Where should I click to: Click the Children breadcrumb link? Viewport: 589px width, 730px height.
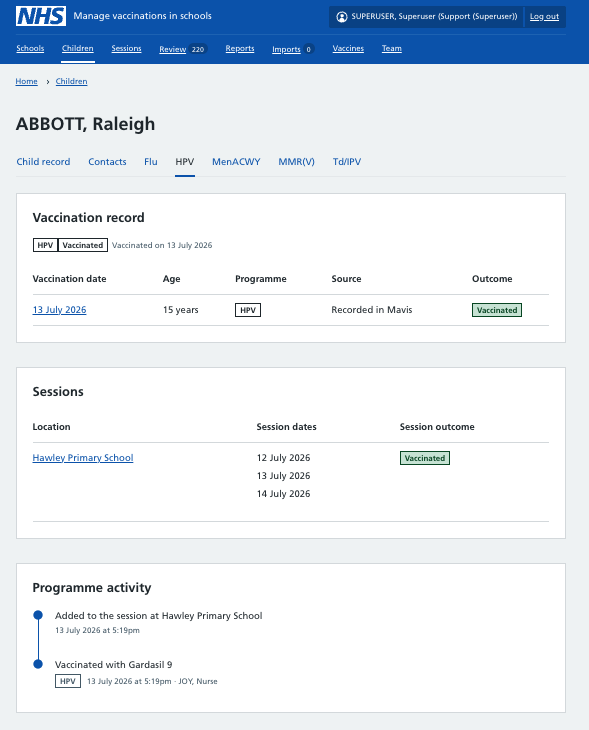71,81
